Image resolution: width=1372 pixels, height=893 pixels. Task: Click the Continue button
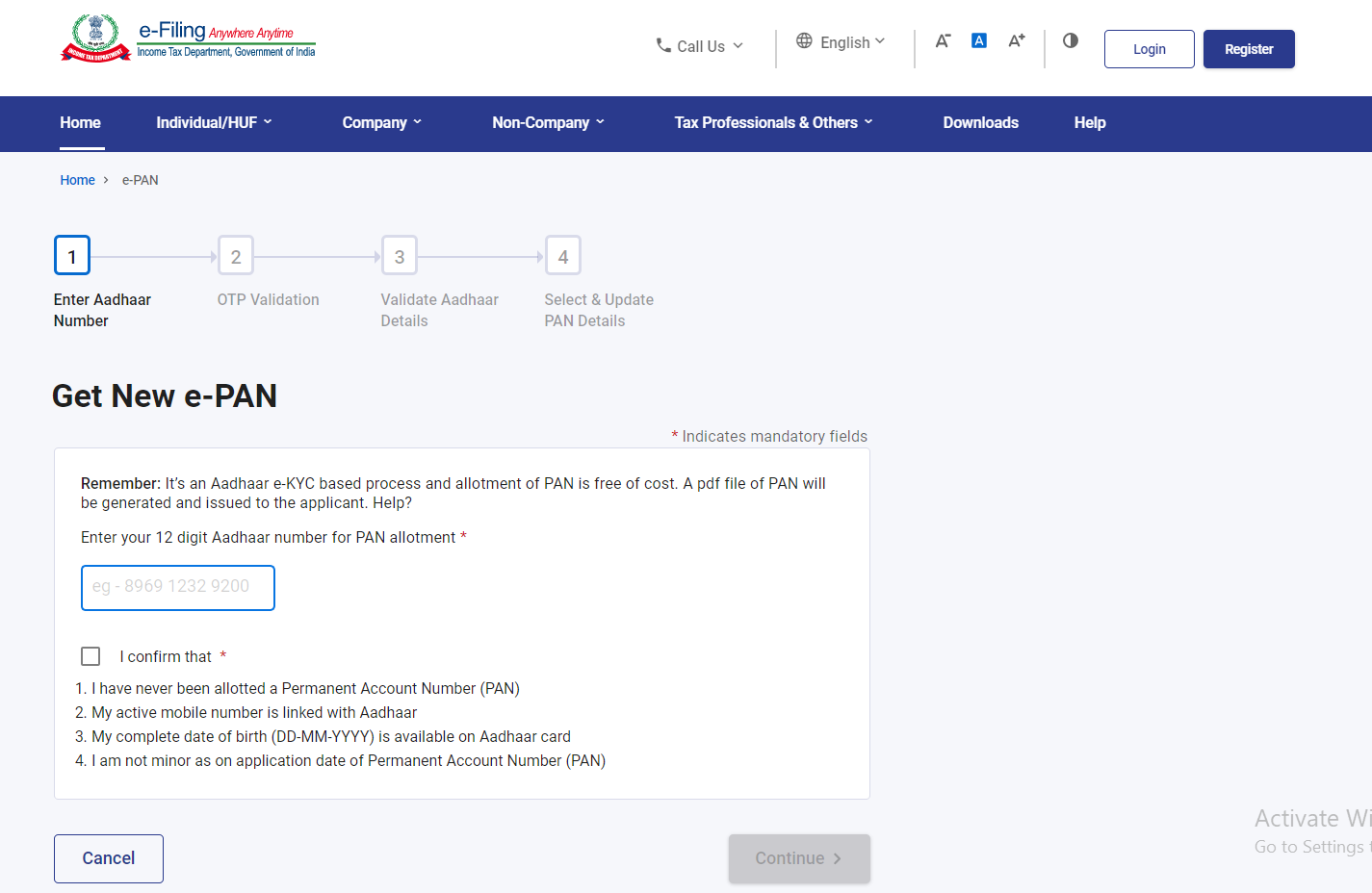click(x=799, y=858)
